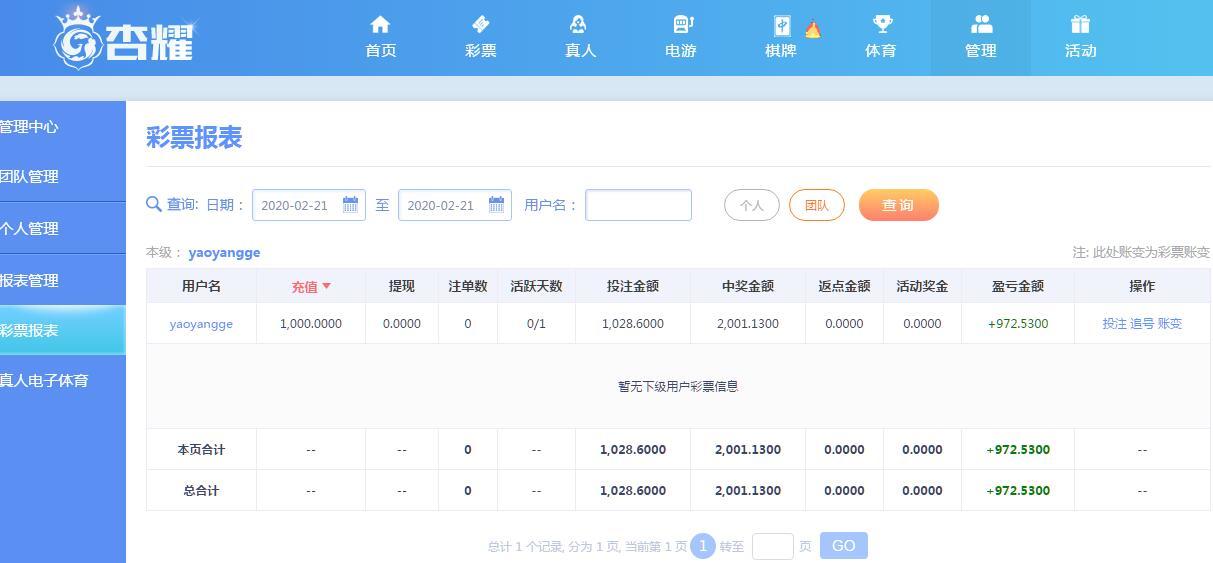Open the 电游 slot machine icon
Image resolution: width=1213 pixels, height=563 pixels.
pyautogui.click(x=681, y=25)
